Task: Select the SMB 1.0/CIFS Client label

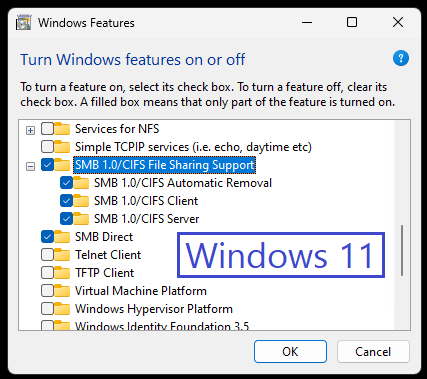Action: [146, 201]
